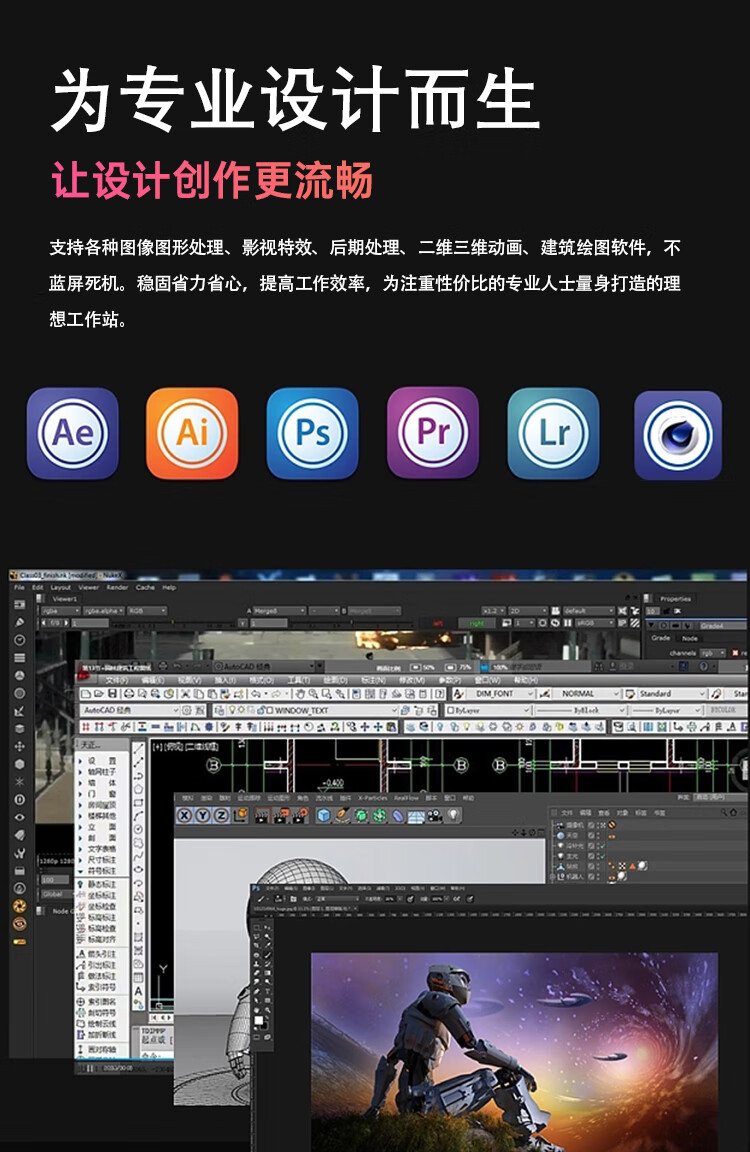Open the X-Particles menu in Cinema 4D
This screenshot has width=750, height=1152.
[372, 798]
